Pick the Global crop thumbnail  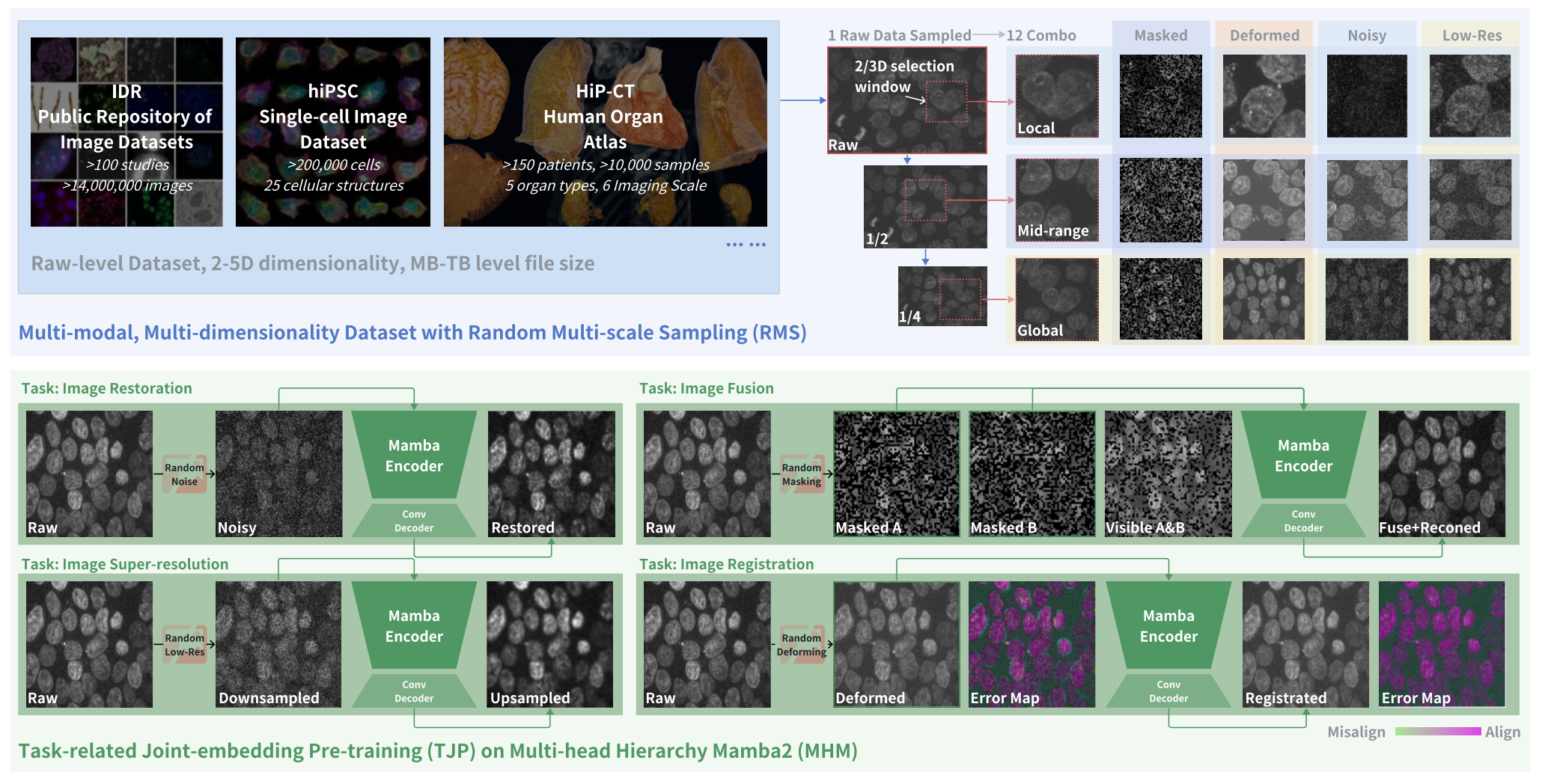click(1057, 299)
